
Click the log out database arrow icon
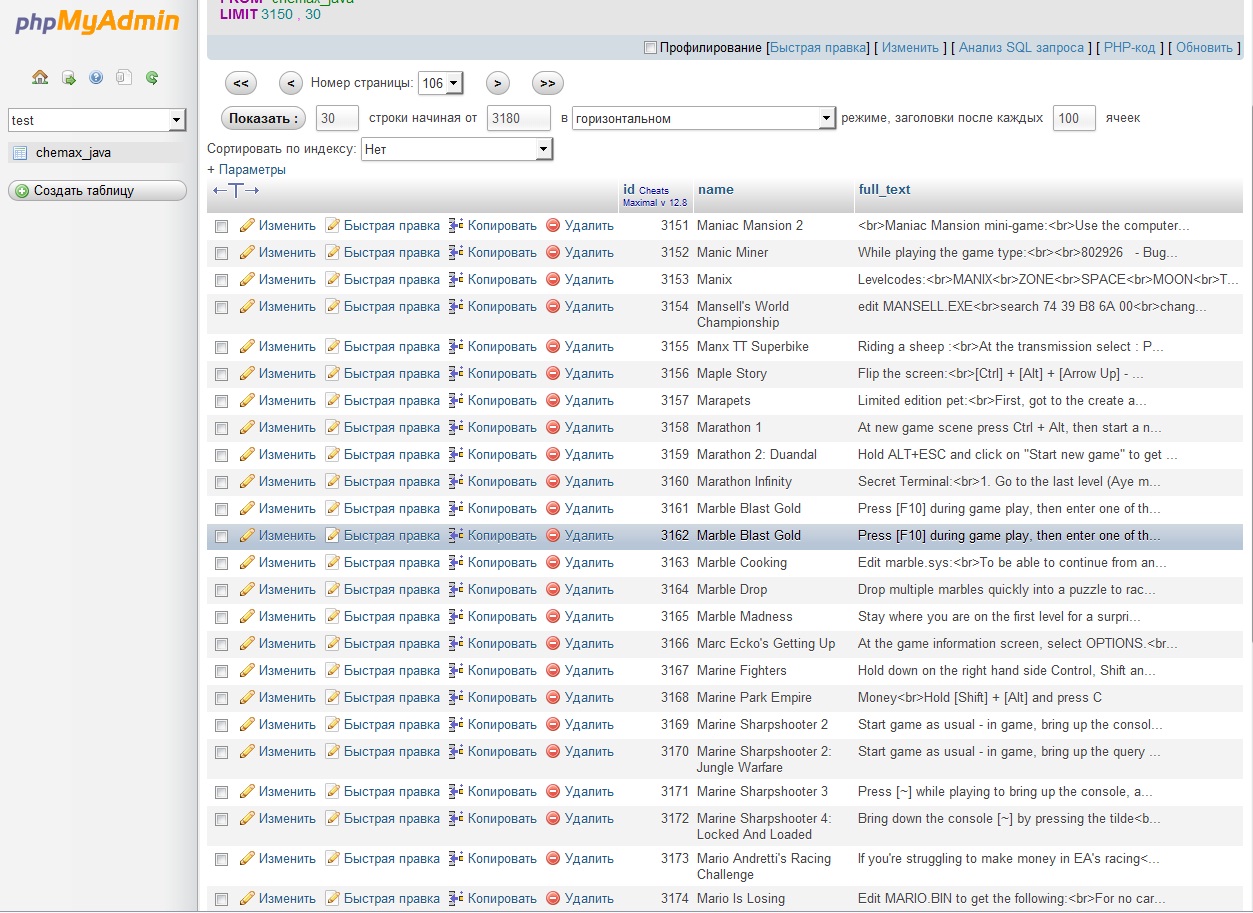point(68,77)
